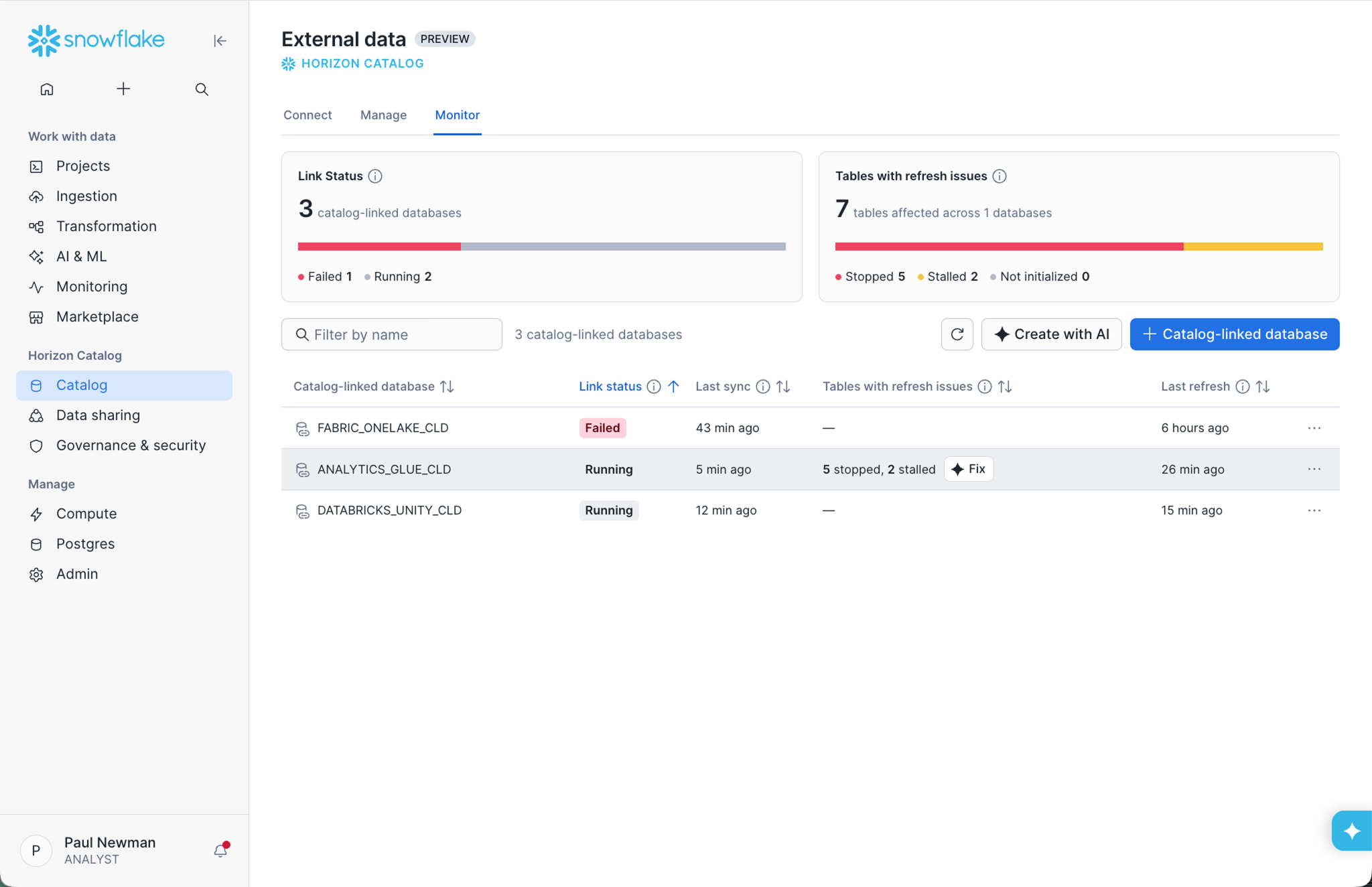
Task: Open notifications bell icon
Action: click(x=221, y=849)
